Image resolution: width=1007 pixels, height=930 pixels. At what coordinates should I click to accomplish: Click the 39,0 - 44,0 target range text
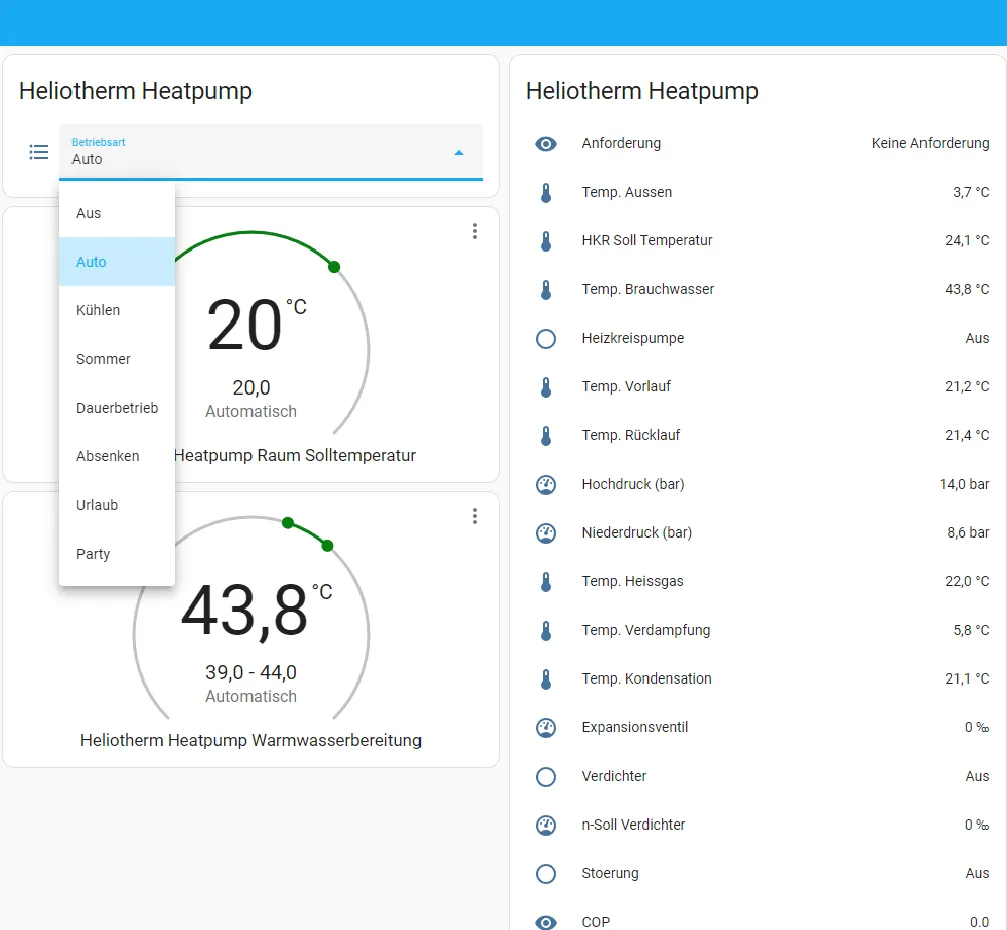(250, 672)
